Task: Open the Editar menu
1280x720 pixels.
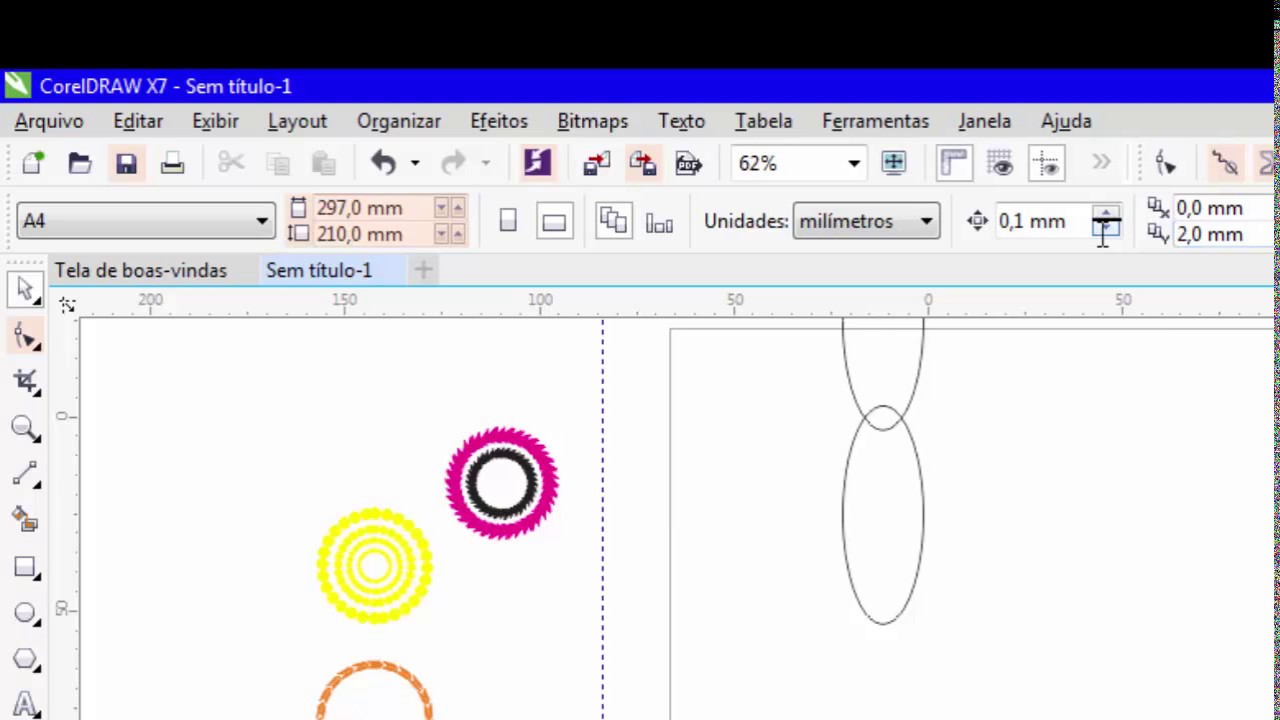Action: point(138,121)
